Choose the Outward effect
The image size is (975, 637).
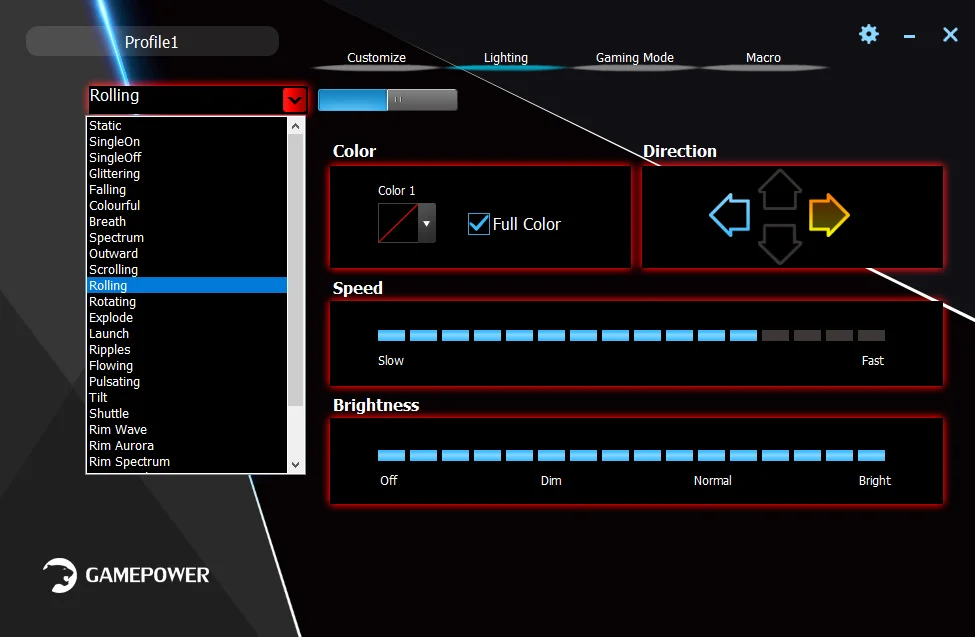coord(187,254)
